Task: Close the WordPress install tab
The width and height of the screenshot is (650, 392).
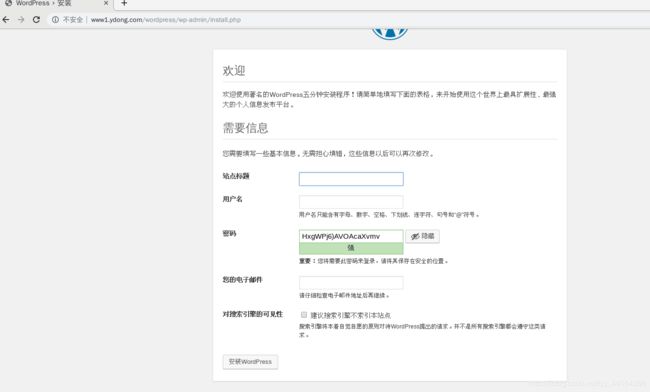Action: tap(106, 3)
